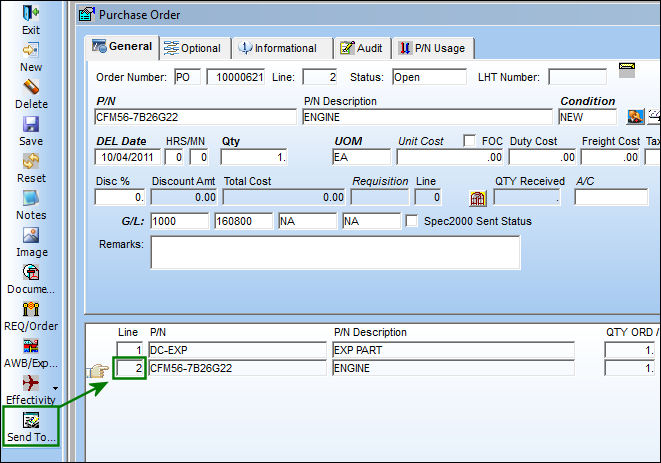Select DC-EXP part number row
Image resolution: width=661 pixels, height=463 pixels.
237,350
